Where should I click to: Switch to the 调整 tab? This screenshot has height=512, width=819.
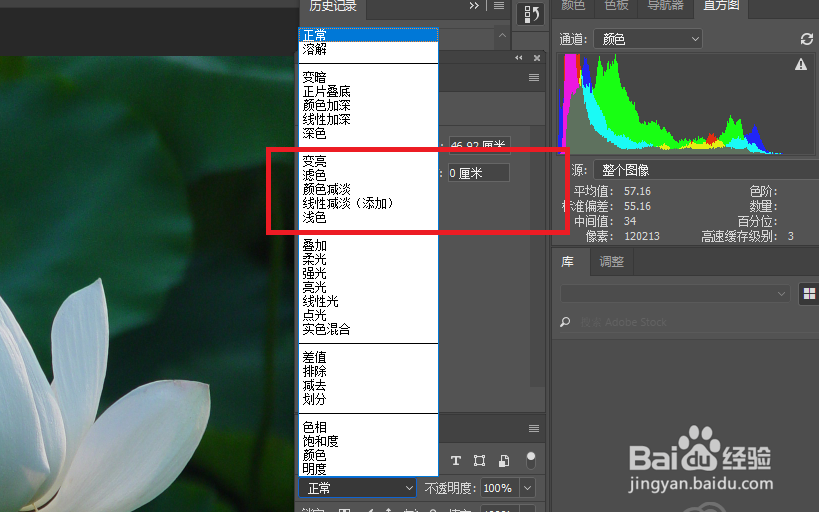612,262
